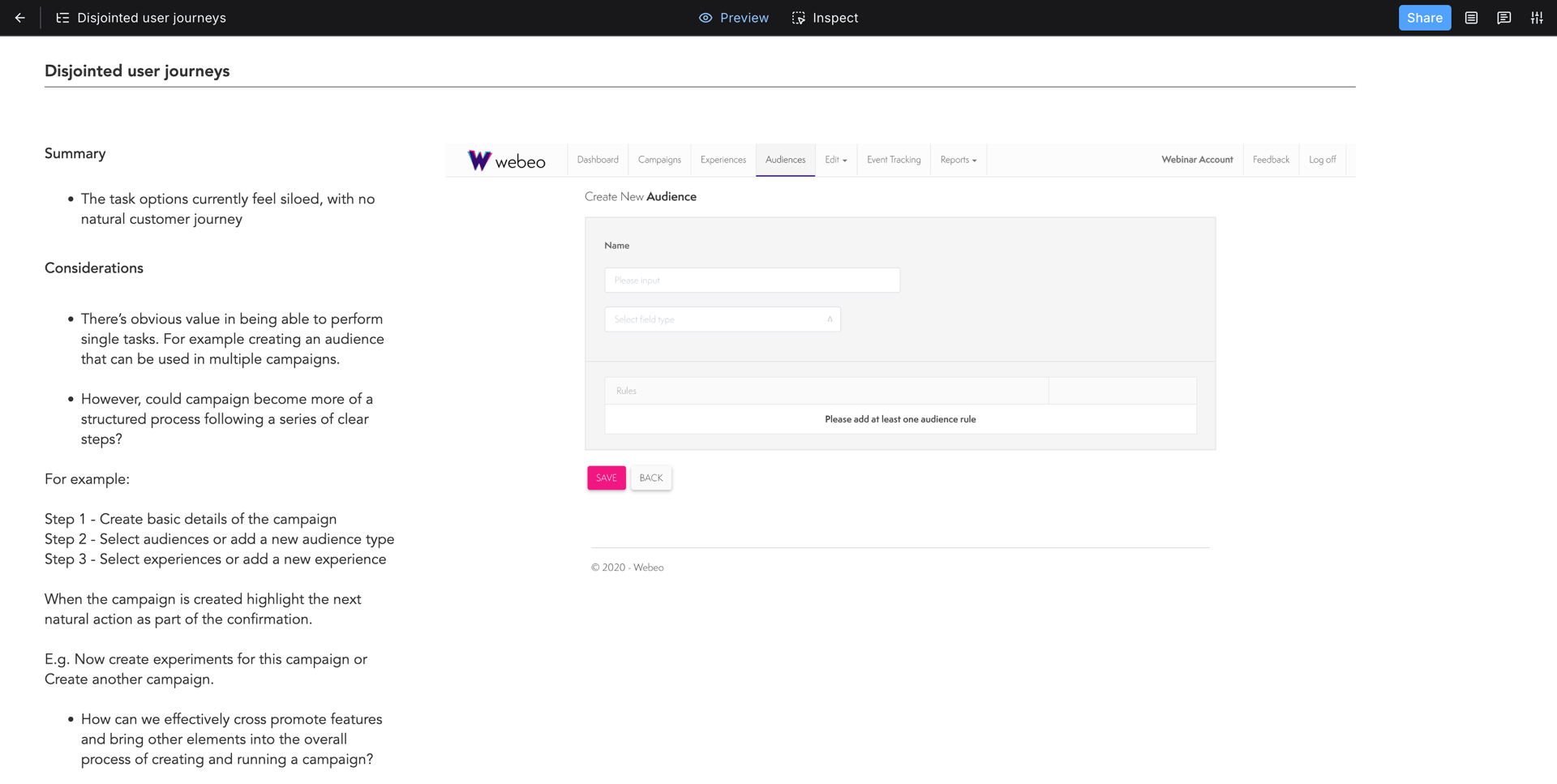Open the Select field type dropdown
Screen dimensions: 1557x784
(x=723, y=319)
